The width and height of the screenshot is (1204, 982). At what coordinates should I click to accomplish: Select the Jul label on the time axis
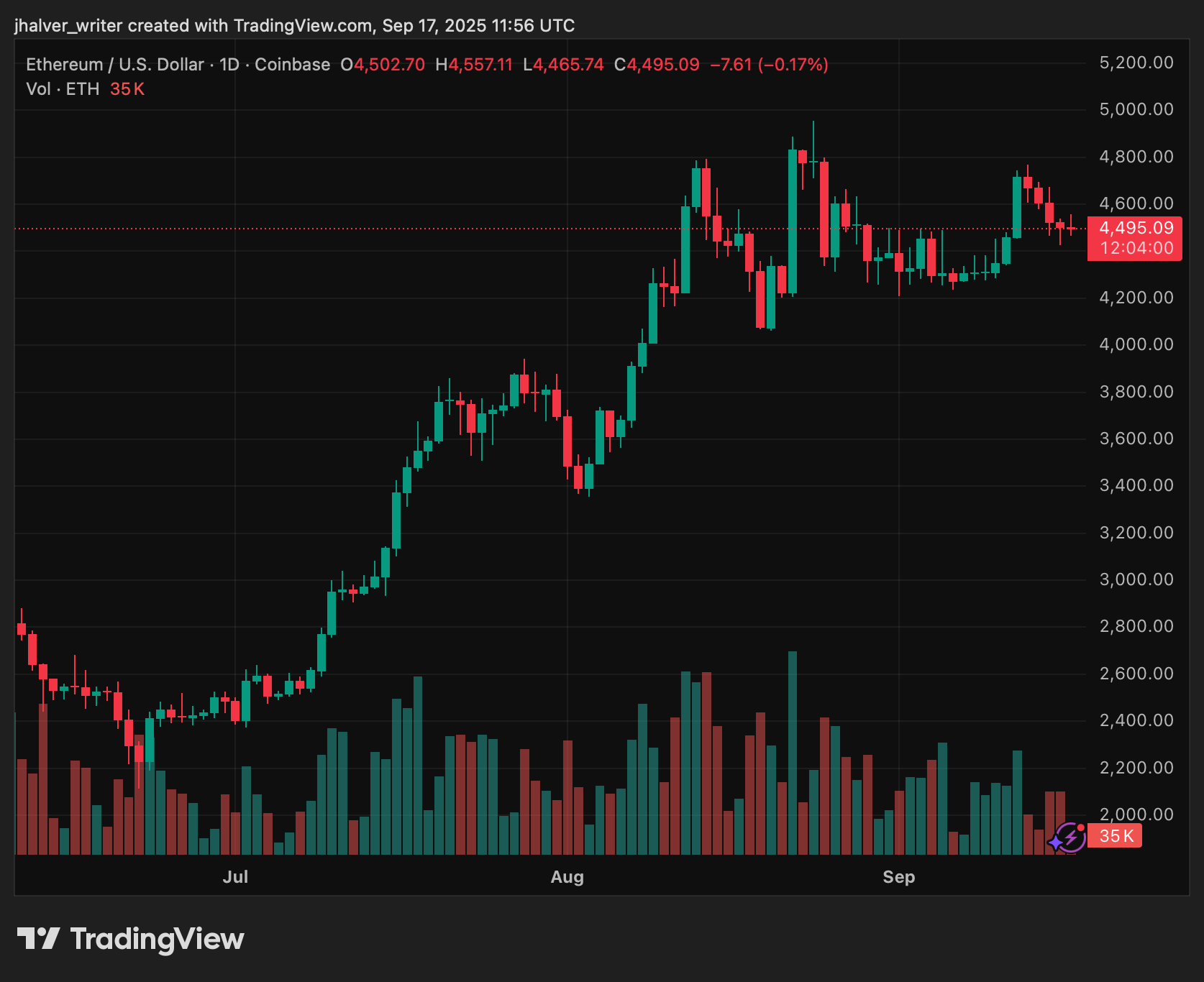coord(236,877)
